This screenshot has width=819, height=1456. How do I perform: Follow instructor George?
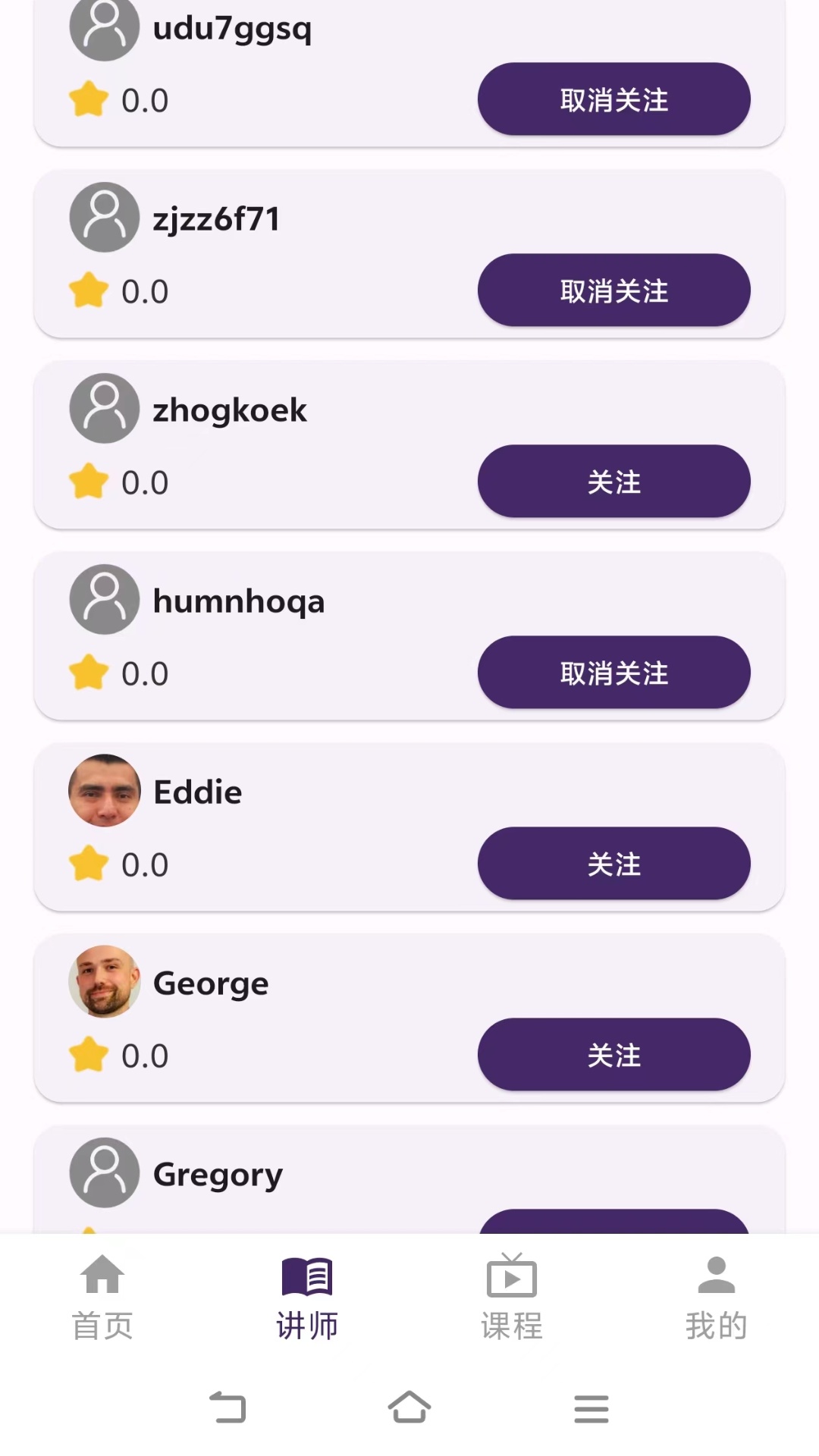coord(613,1055)
